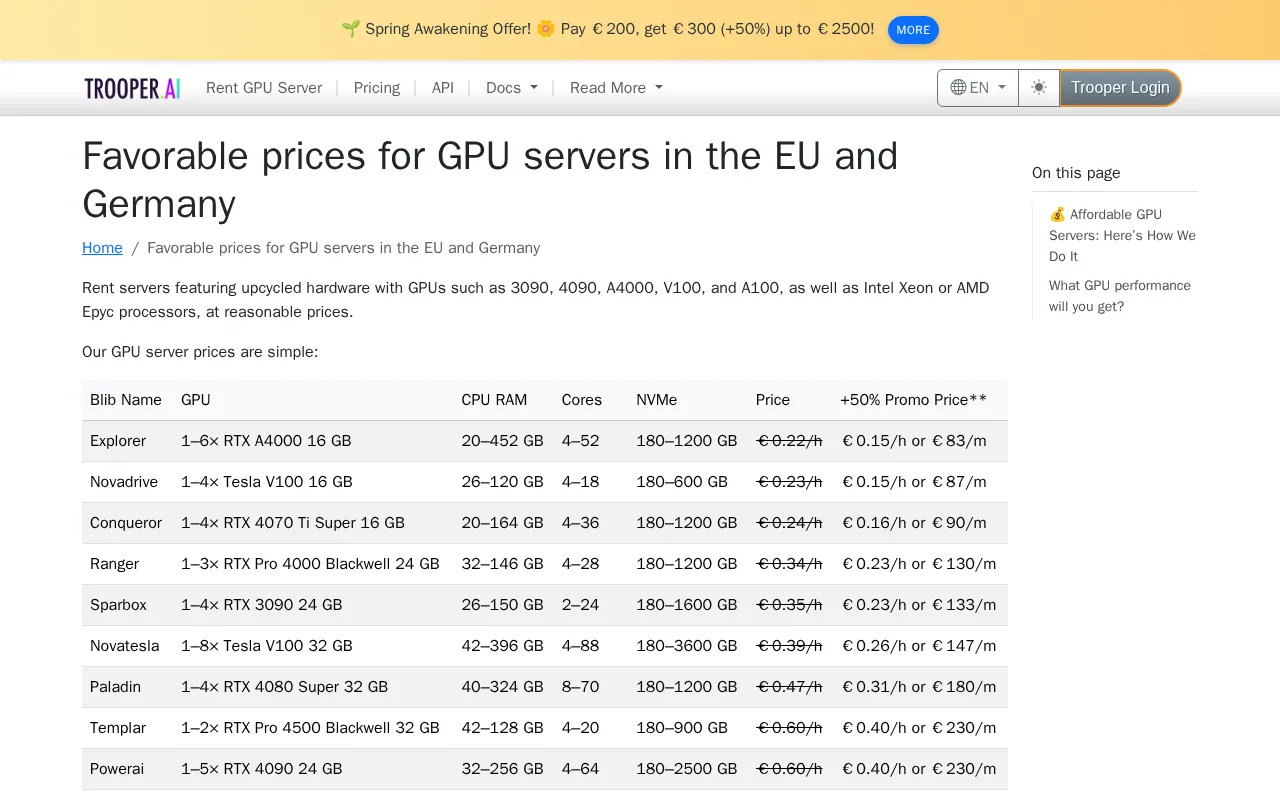Toggle the light/dark theme sun icon
The image size is (1280, 800).
(1039, 88)
